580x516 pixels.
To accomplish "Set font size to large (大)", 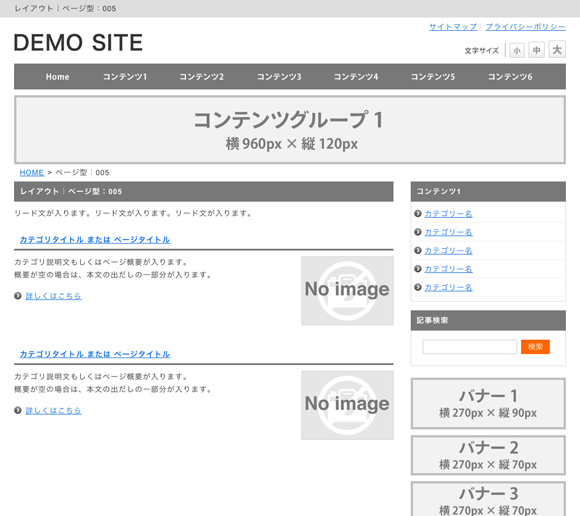I will coord(557,49).
